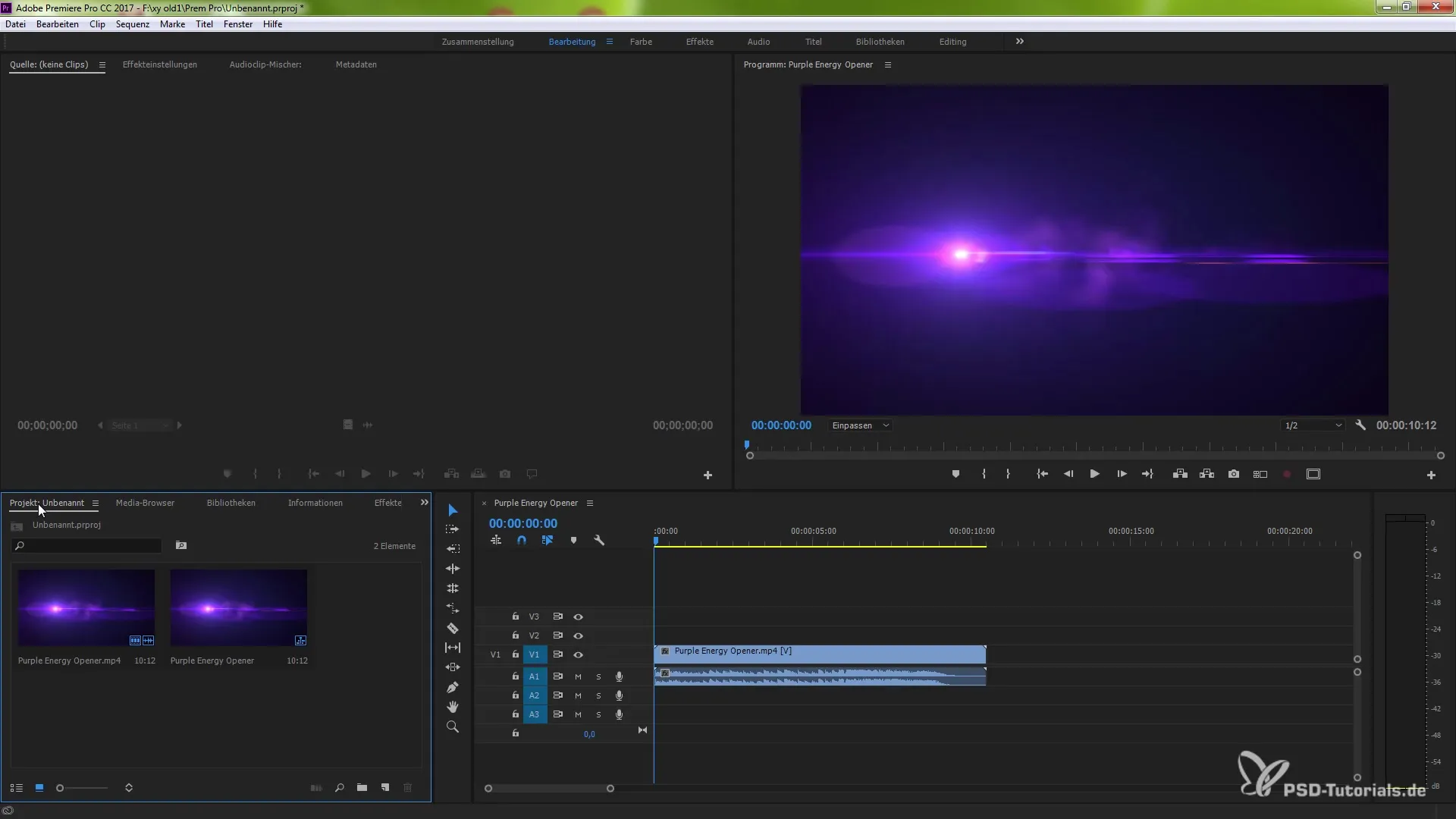Click Lift button in Program monitor
This screenshot has width=1456, height=819.
(1180, 474)
